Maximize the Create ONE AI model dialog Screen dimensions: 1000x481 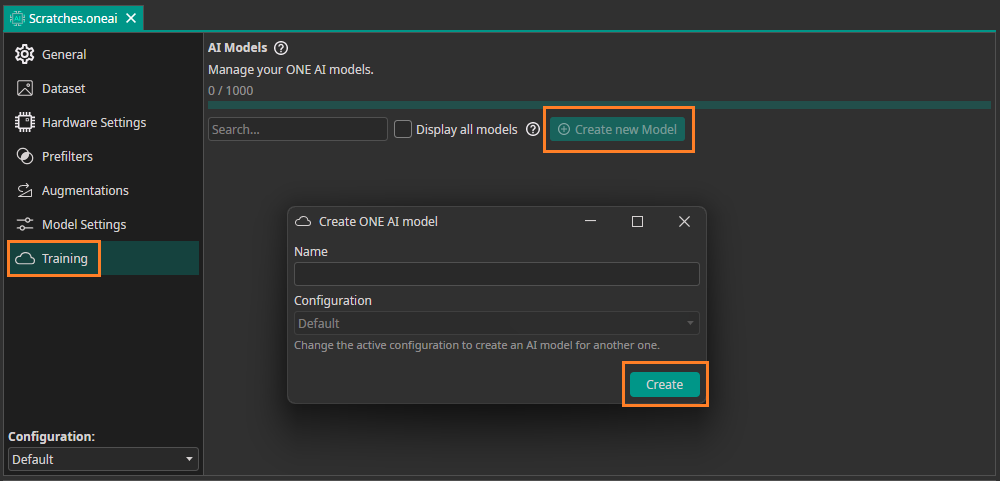point(637,221)
